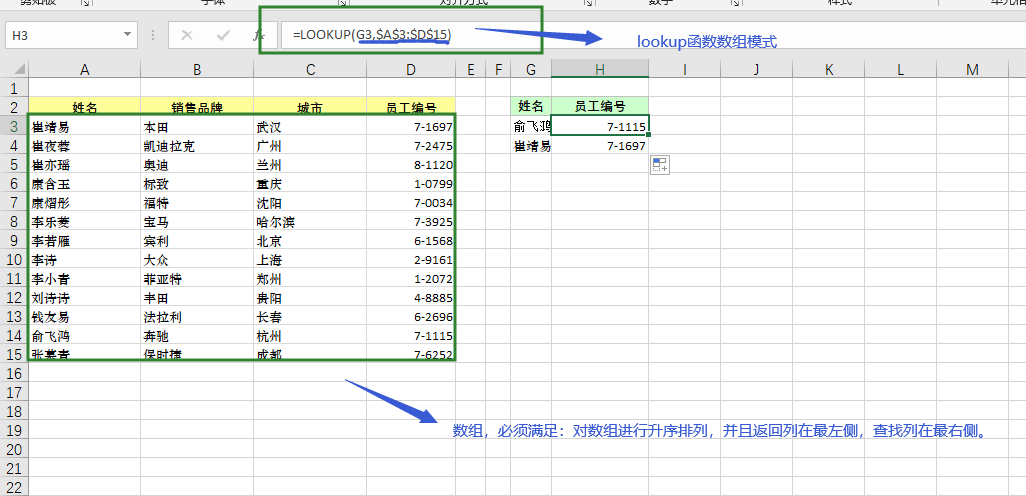Image resolution: width=1026 pixels, height=496 pixels.
Task: Click cell containing 崔靖易 in column A
Action: (84, 127)
